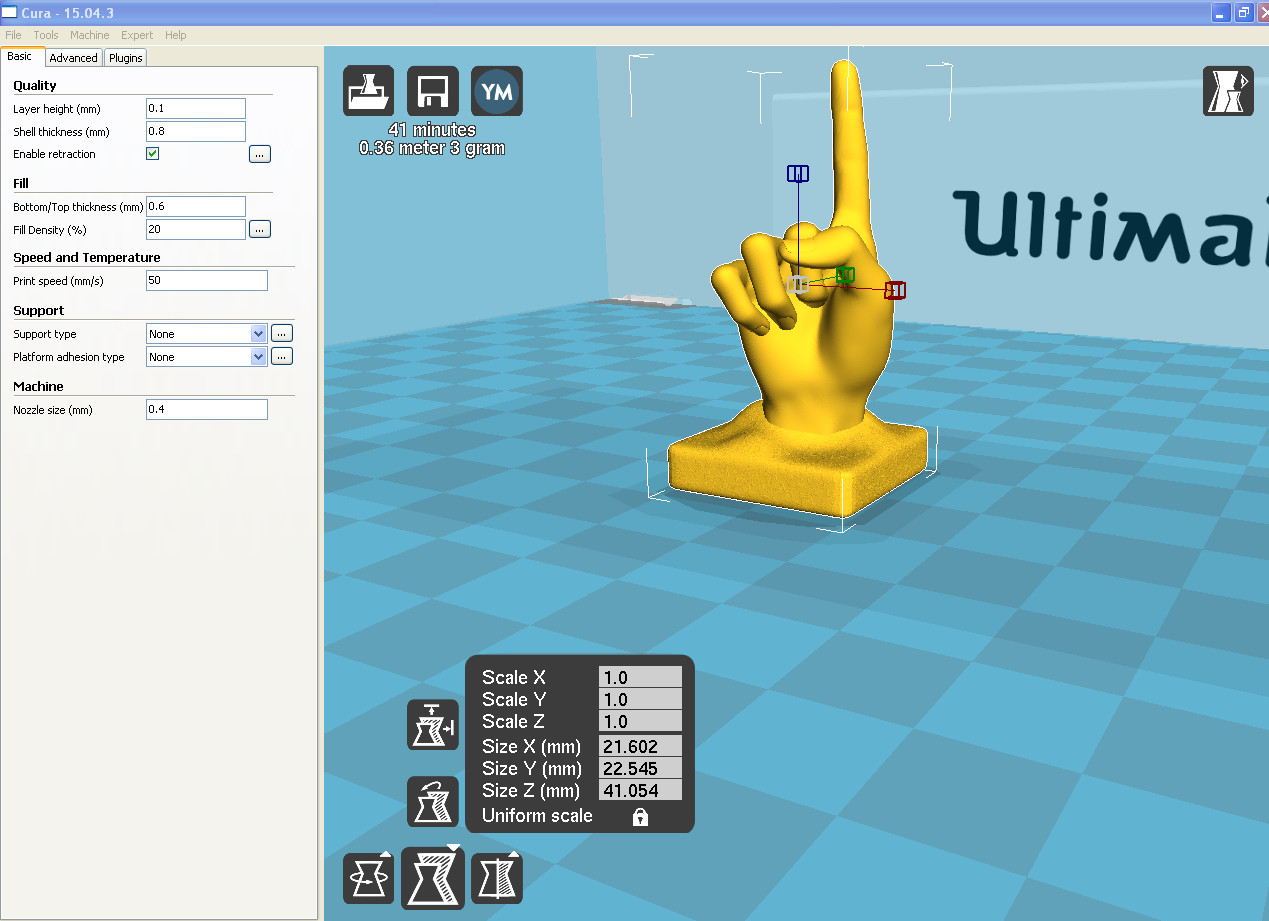Switch to the Plugins tab
The width and height of the screenshot is (1269, 921).
[x=125, y=57]
